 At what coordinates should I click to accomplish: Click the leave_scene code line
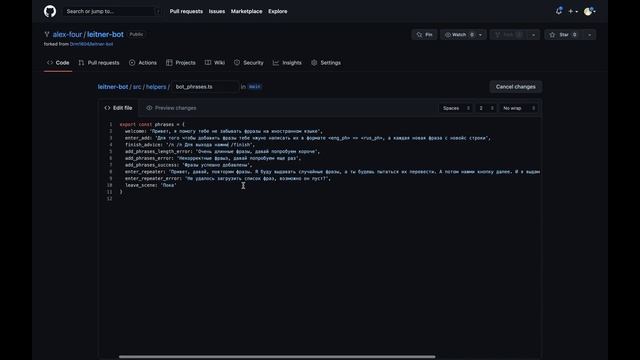151,185
